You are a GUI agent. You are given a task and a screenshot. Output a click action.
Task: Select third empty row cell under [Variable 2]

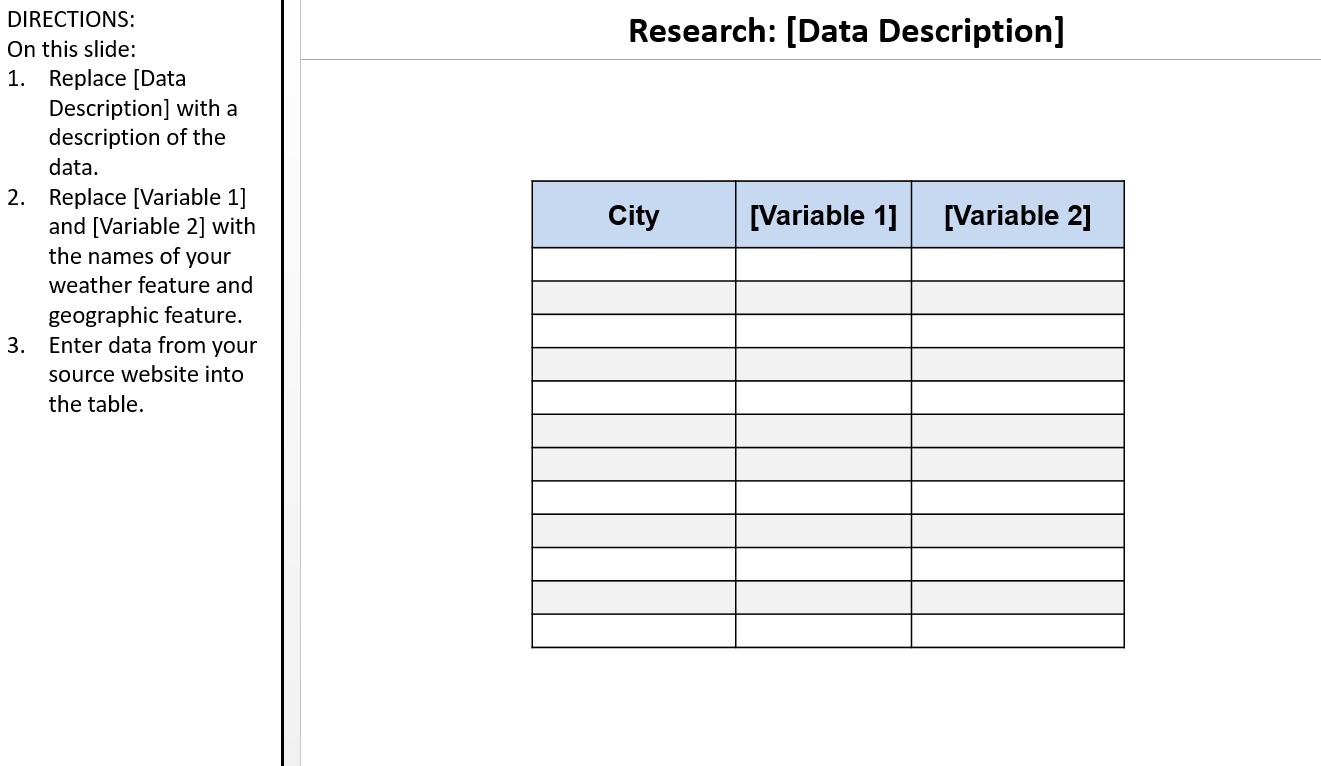click(1017, 331)
